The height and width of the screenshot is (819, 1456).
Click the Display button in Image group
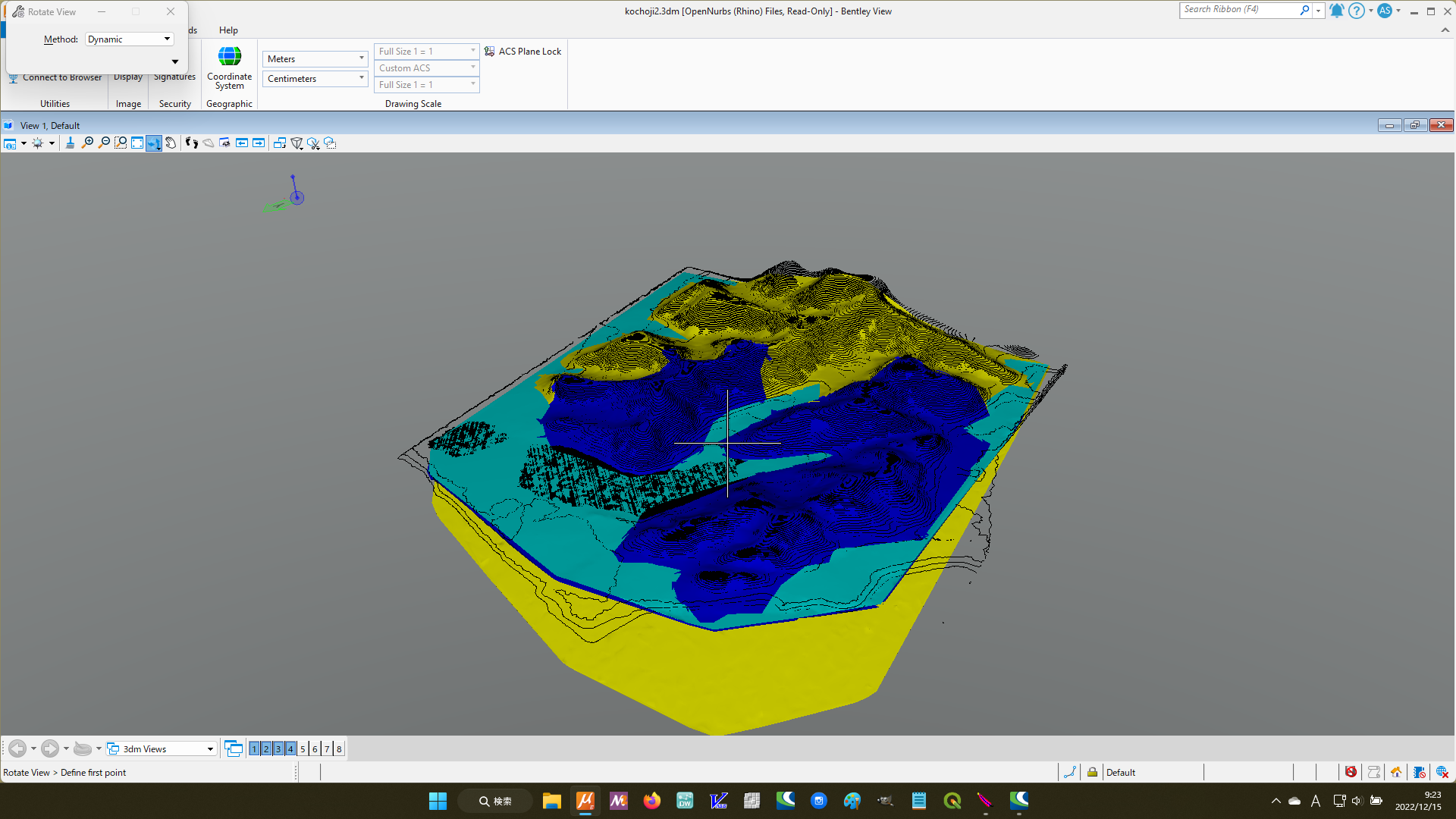click(128, 77)
